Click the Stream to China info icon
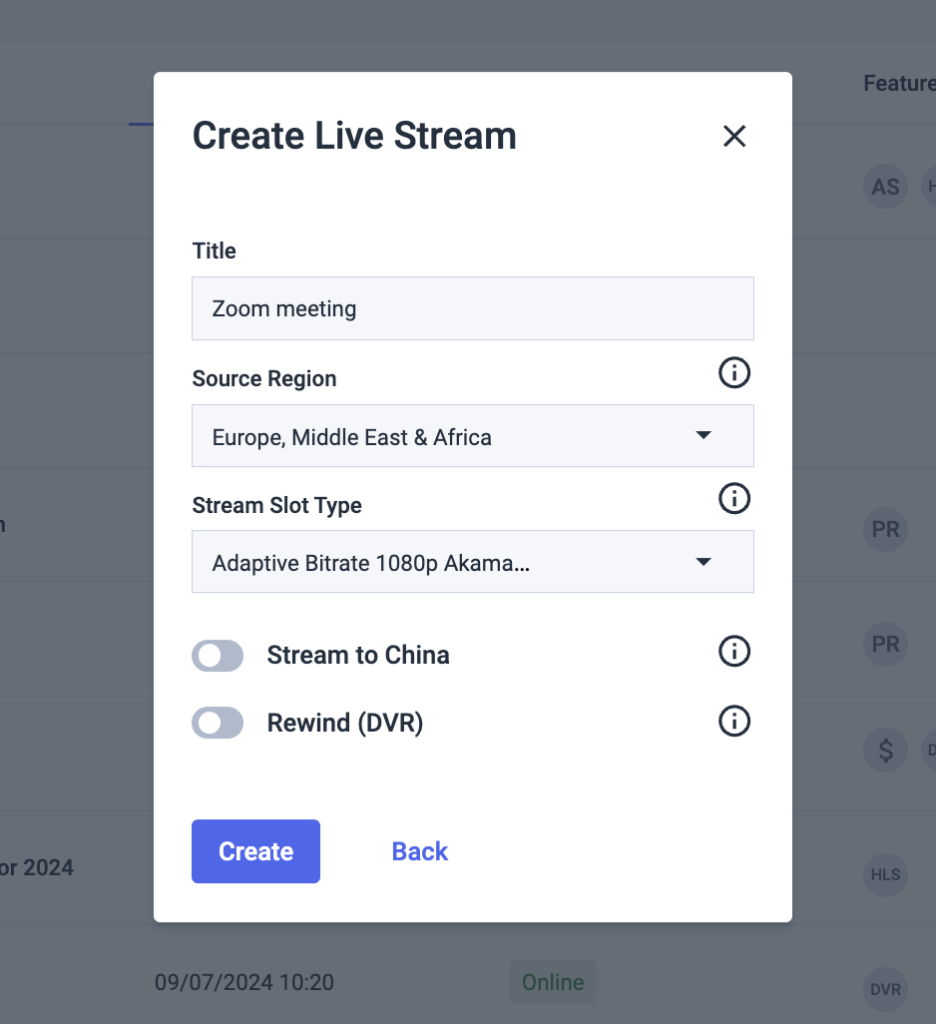Image resolution: width=936 pixels, height=1024 pixels. click(x=734, y=651)
